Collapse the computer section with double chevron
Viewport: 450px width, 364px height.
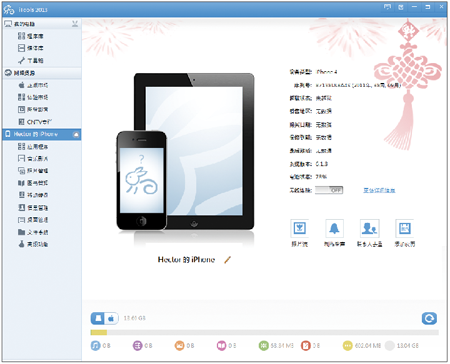[75, 24]
